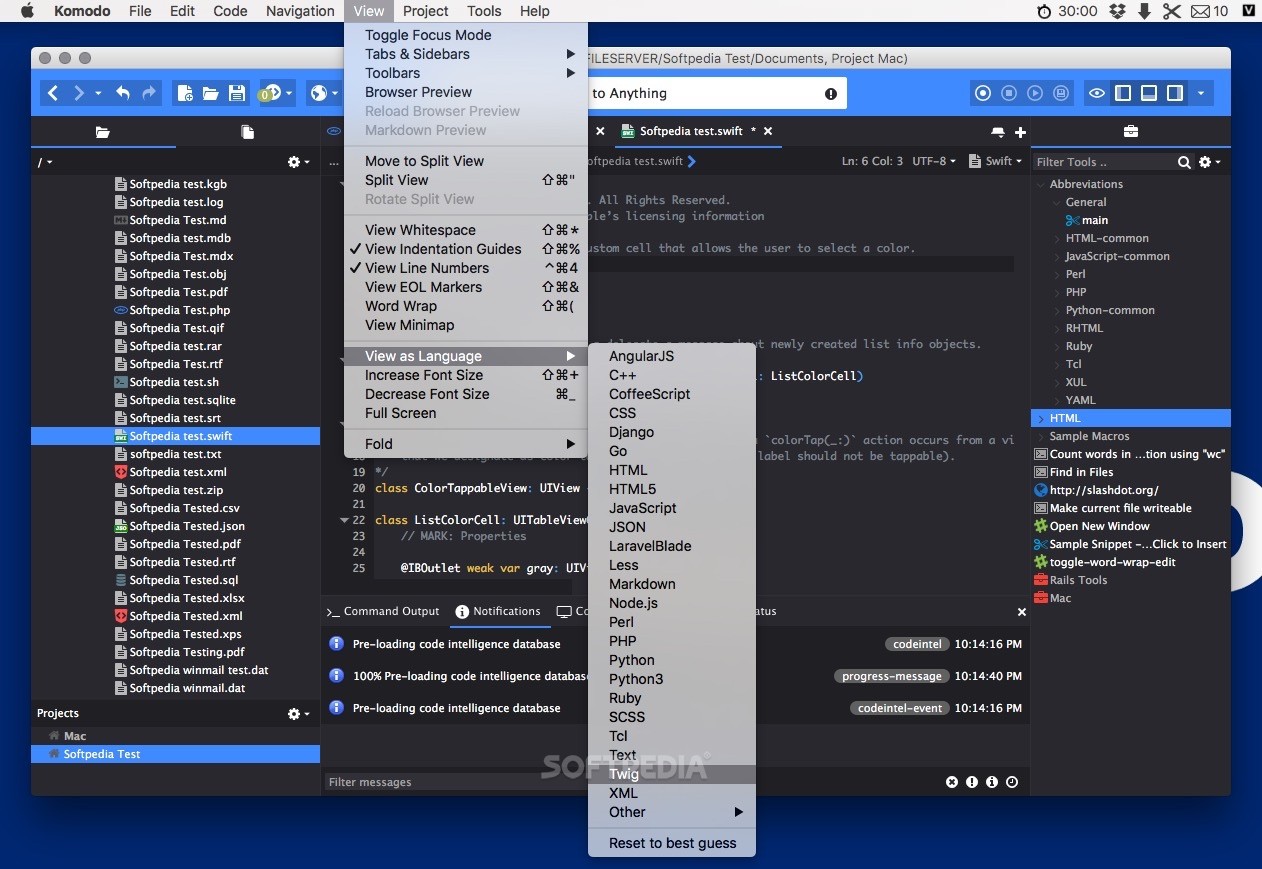Click the undo arrow in the toolbar
1262x869 pixels.
pyautogui.click(x=122, y=93)
